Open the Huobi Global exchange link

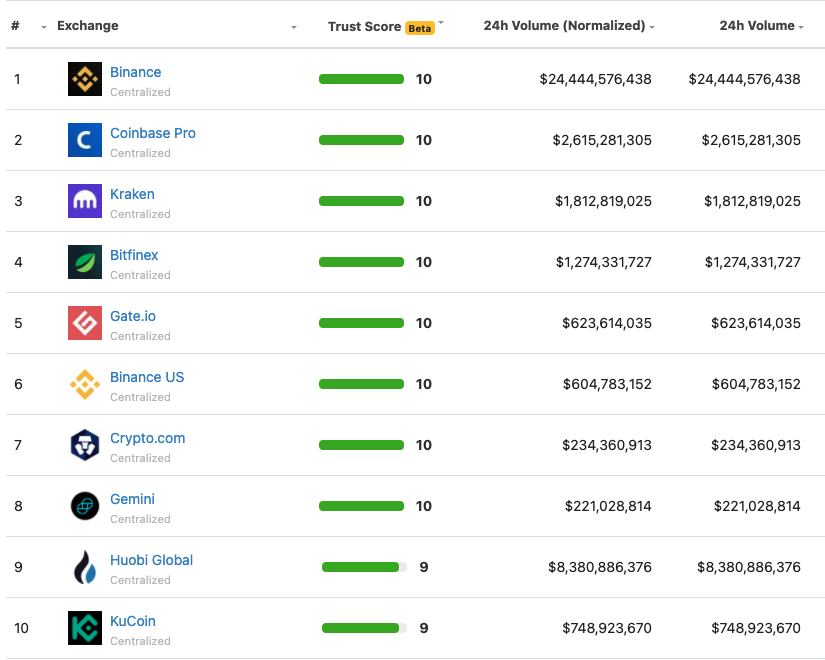click(x=151, y=561)
